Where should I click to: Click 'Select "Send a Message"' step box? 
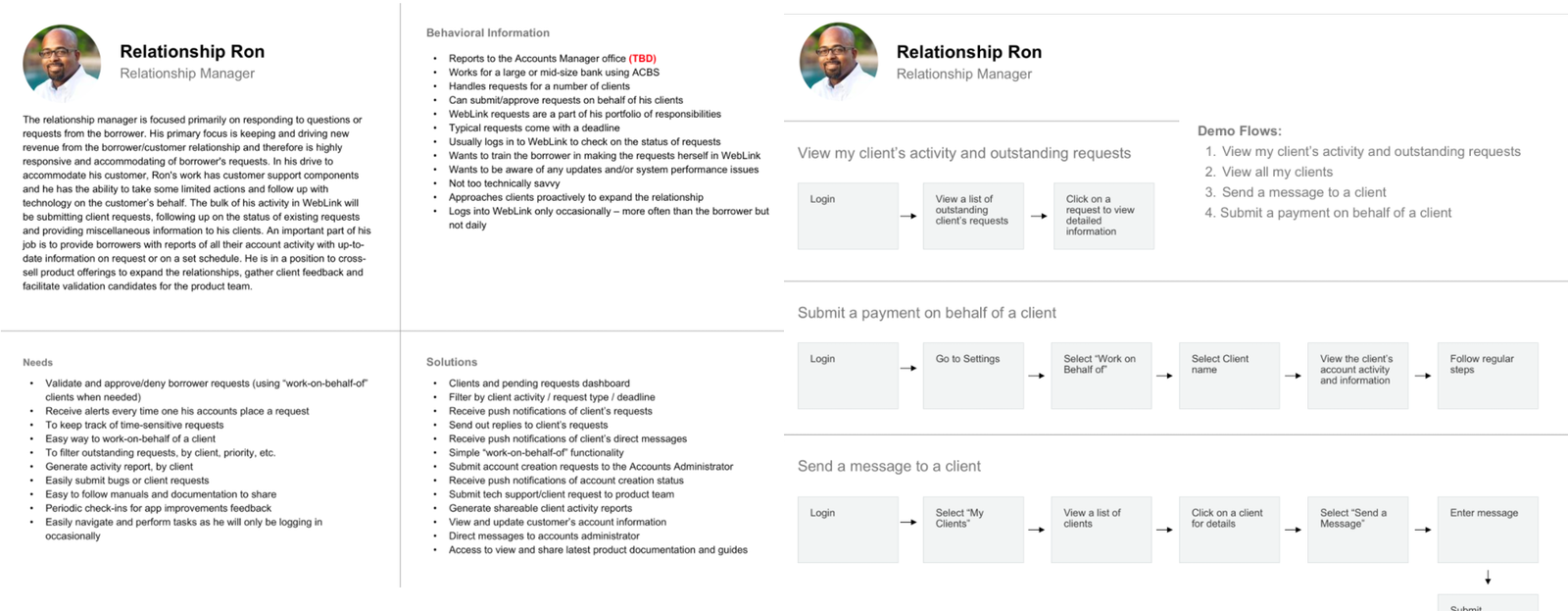(x=1357, y=530)
